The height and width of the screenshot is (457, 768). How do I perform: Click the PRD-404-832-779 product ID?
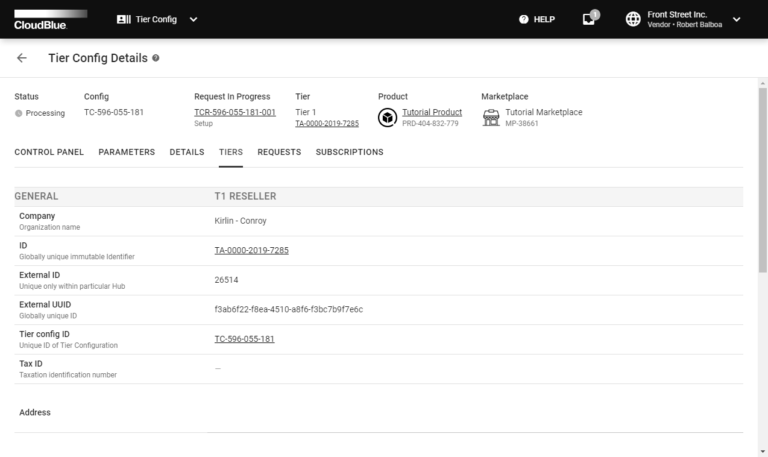(430, 123)
